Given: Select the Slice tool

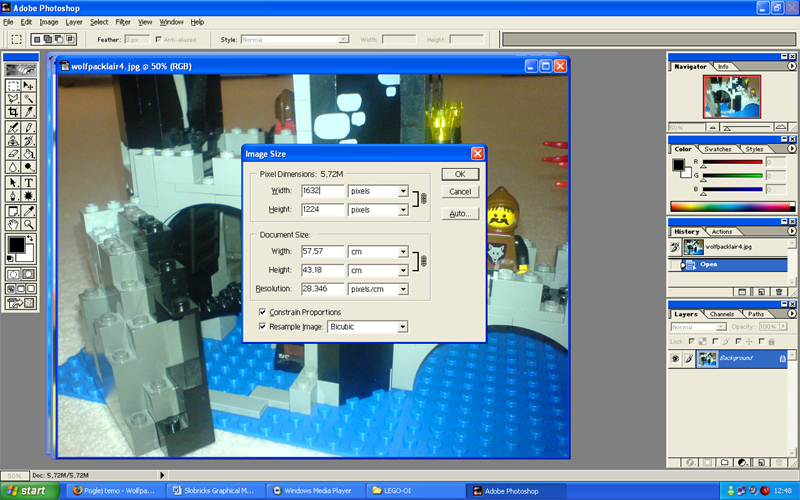Looking at the screenshot, I should click(x=29, y=112).
